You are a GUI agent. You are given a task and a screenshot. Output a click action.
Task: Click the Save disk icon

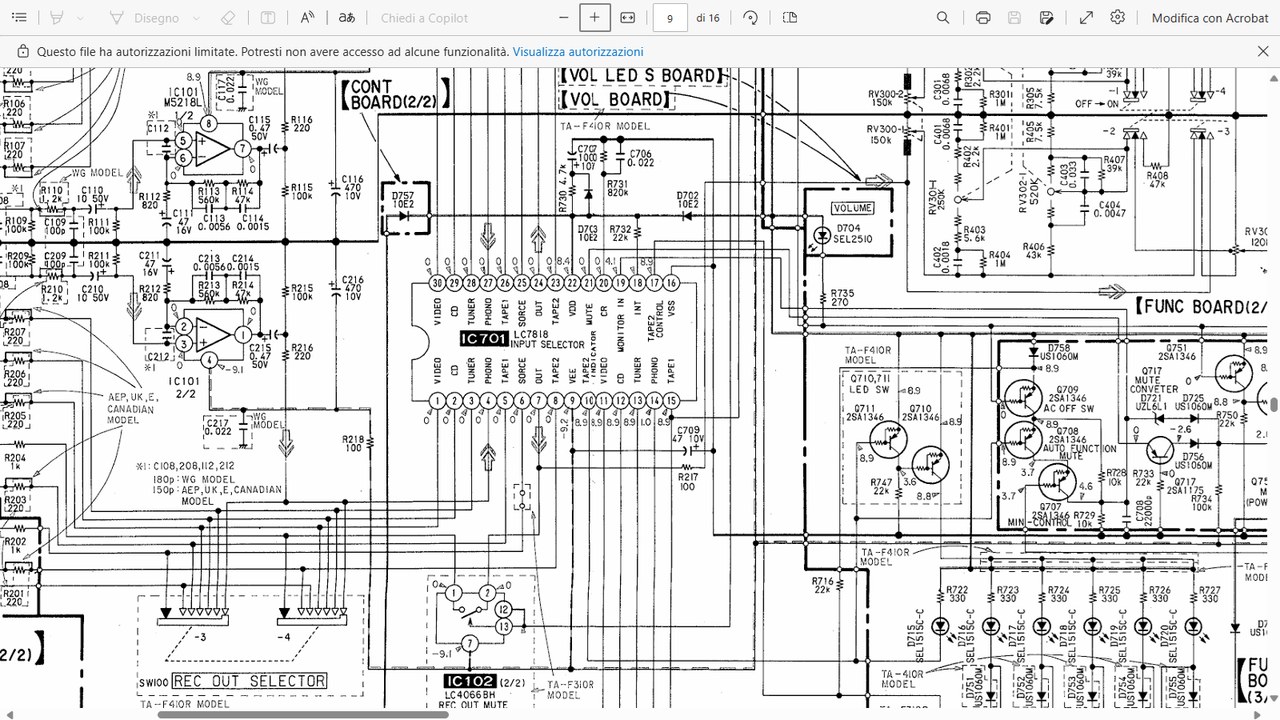1015,18
